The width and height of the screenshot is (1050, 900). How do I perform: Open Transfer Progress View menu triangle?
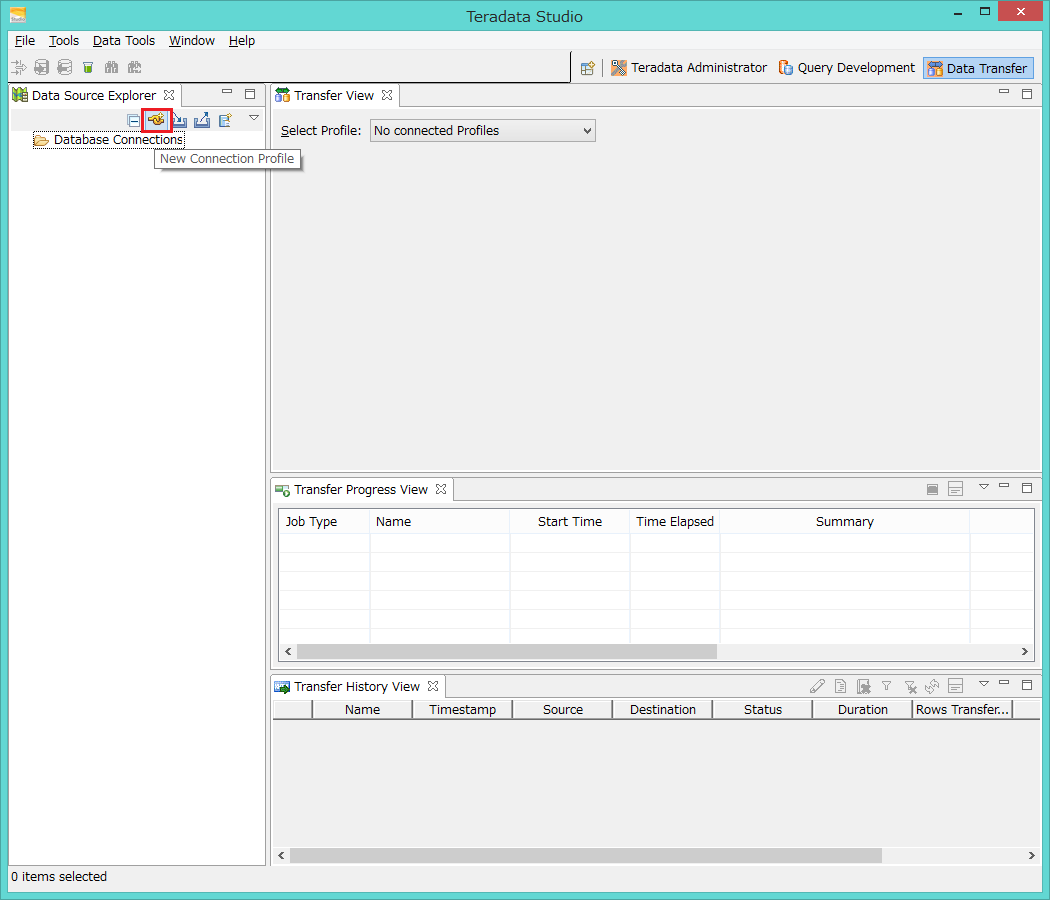[984, 487]
